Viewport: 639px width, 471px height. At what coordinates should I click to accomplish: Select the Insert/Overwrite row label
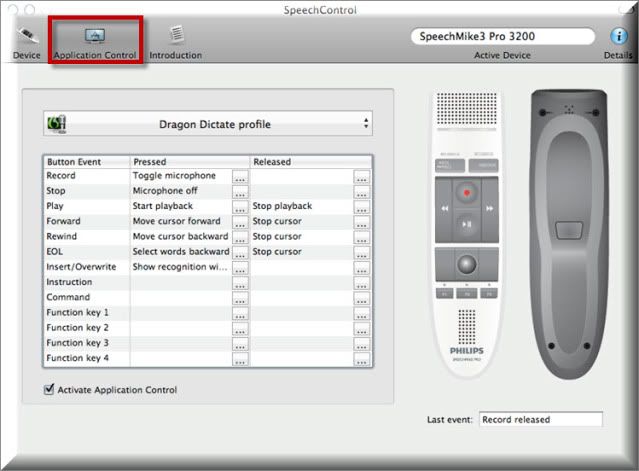click(x=81, y=266)
